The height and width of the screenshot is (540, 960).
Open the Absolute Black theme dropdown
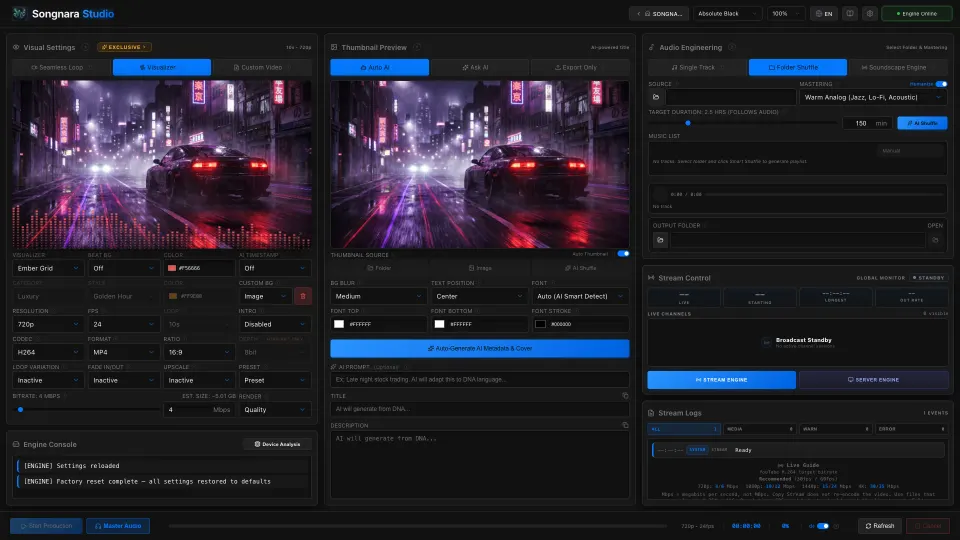pyautogui.click(x=727, y=13)
